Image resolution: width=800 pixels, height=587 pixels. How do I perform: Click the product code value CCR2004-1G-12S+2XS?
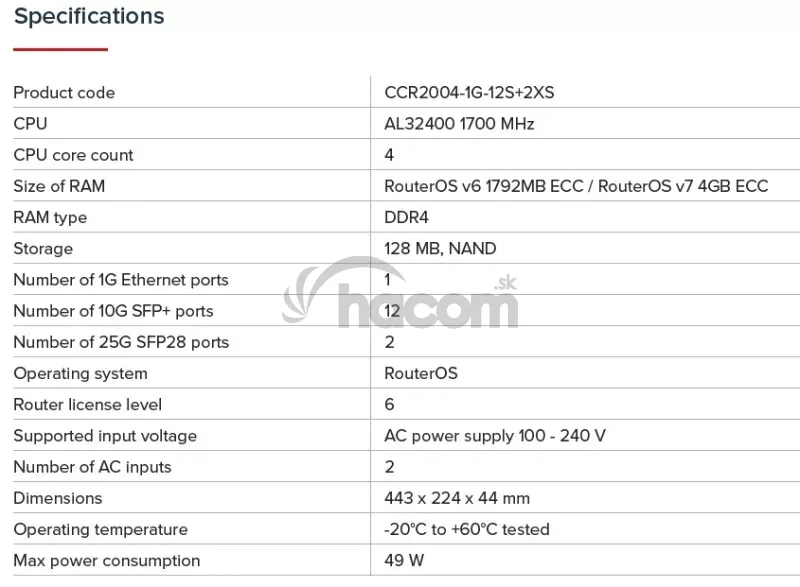(x=469, y=93)
